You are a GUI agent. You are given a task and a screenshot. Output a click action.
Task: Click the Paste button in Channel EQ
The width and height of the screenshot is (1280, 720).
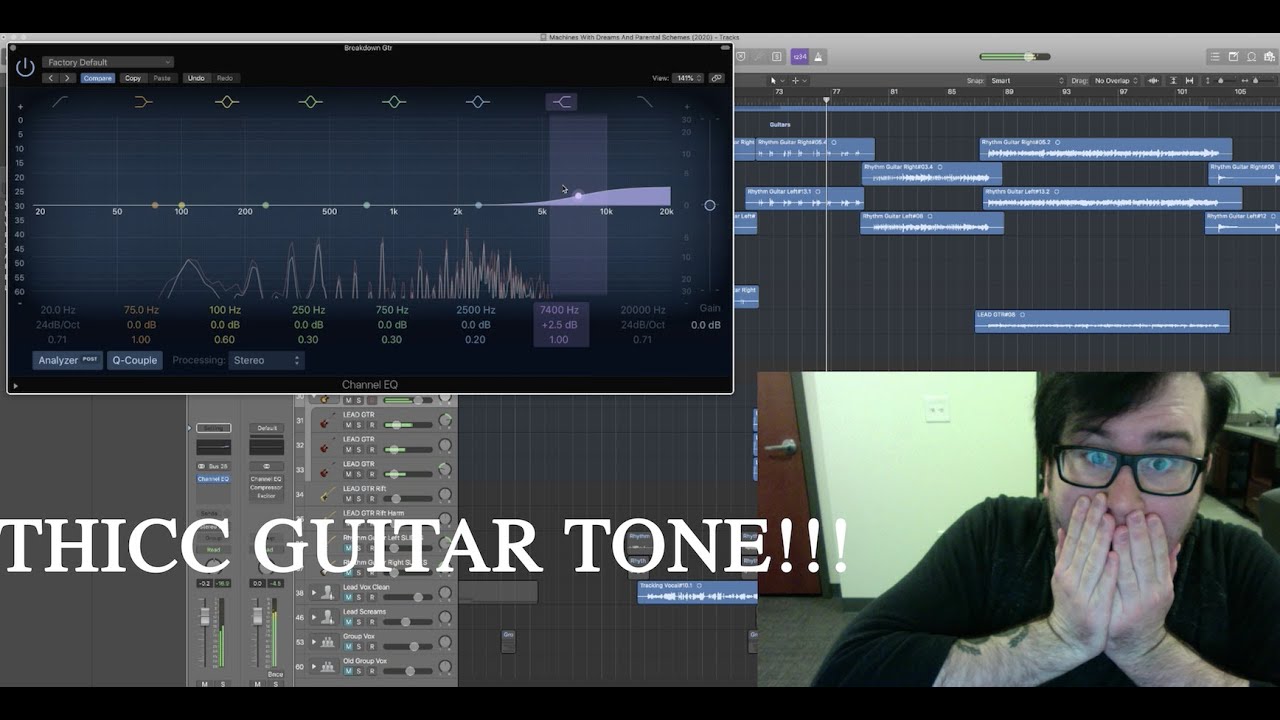[162, 78]
